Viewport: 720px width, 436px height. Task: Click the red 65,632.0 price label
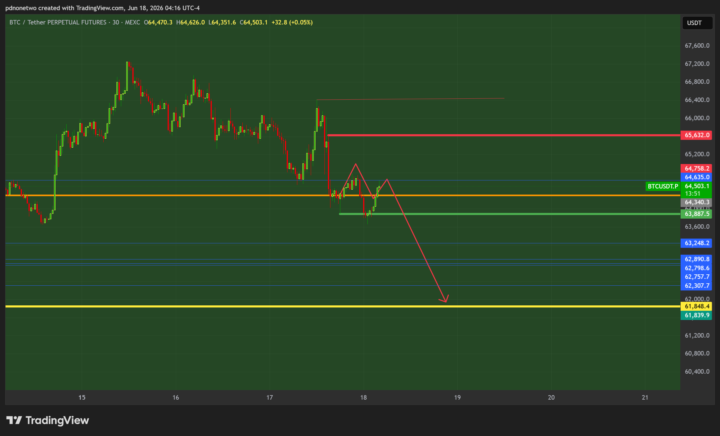(697, 135)
